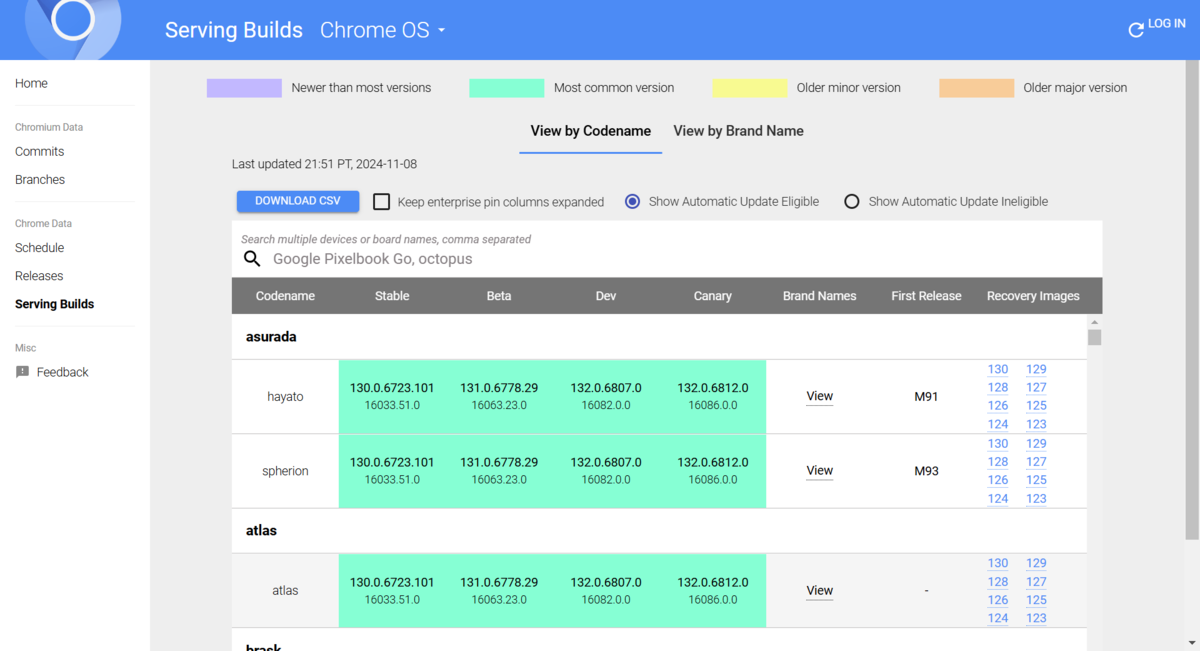Click the orange Older major version swatch

[x=976, y=88]
